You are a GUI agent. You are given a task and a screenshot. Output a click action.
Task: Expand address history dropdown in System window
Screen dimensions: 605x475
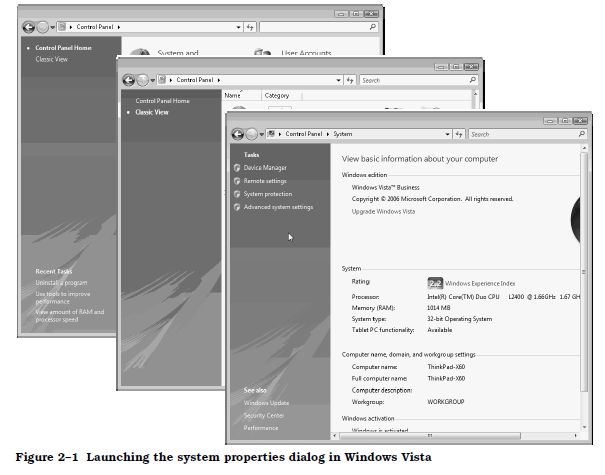(447, 134)
